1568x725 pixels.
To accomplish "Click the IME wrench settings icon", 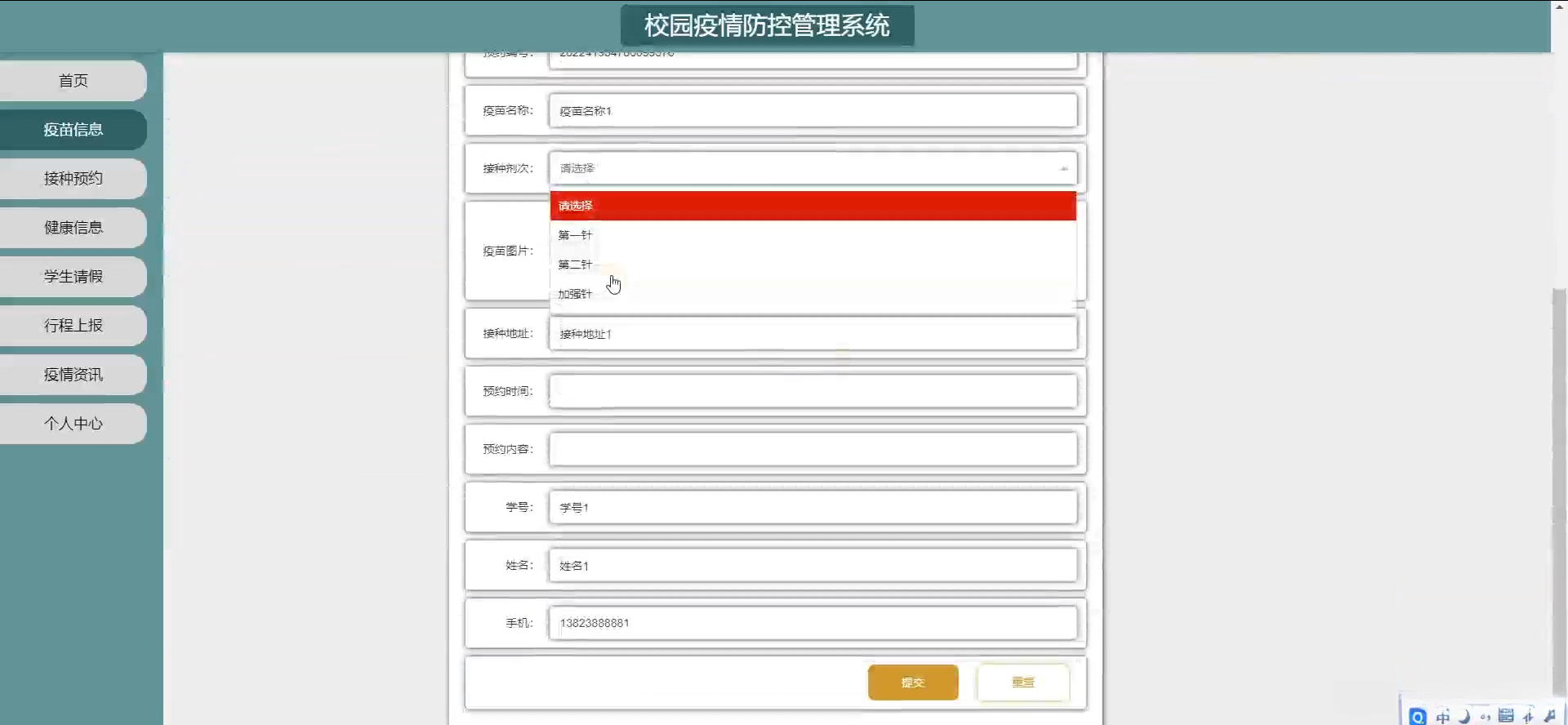I will [1550, 716].
